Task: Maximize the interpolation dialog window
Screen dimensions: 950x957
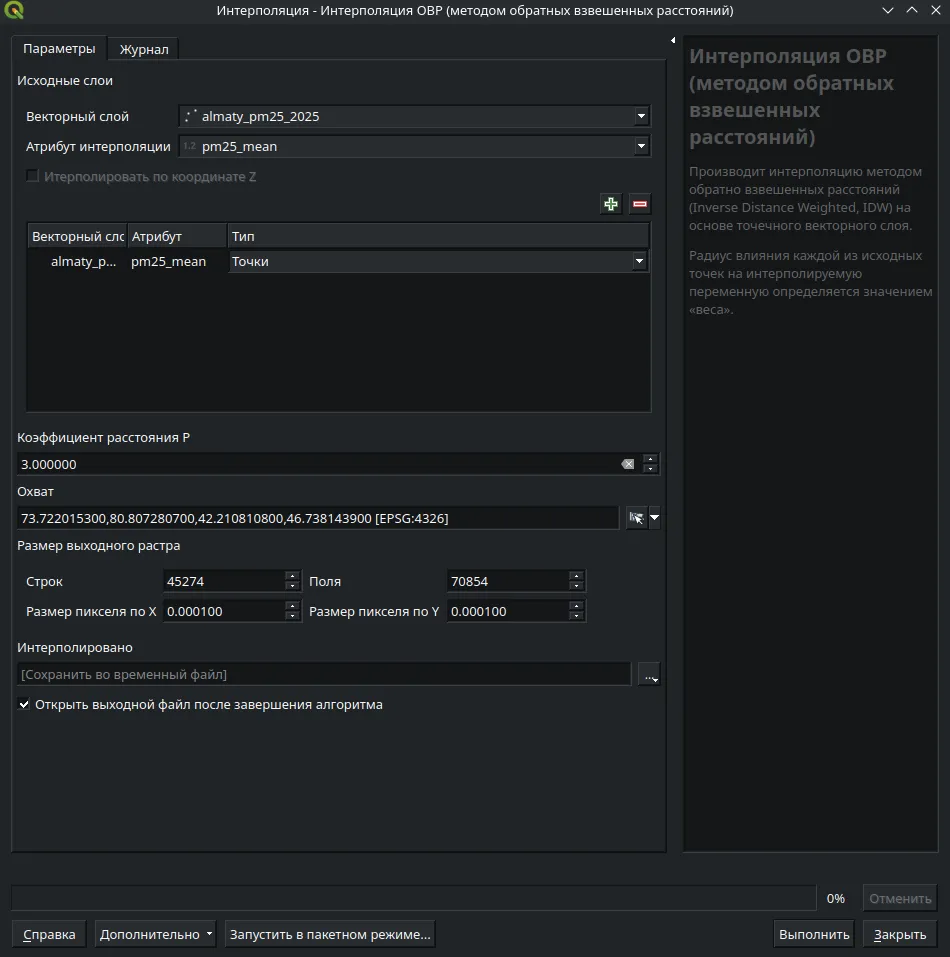Action: [x=912, y=10]
